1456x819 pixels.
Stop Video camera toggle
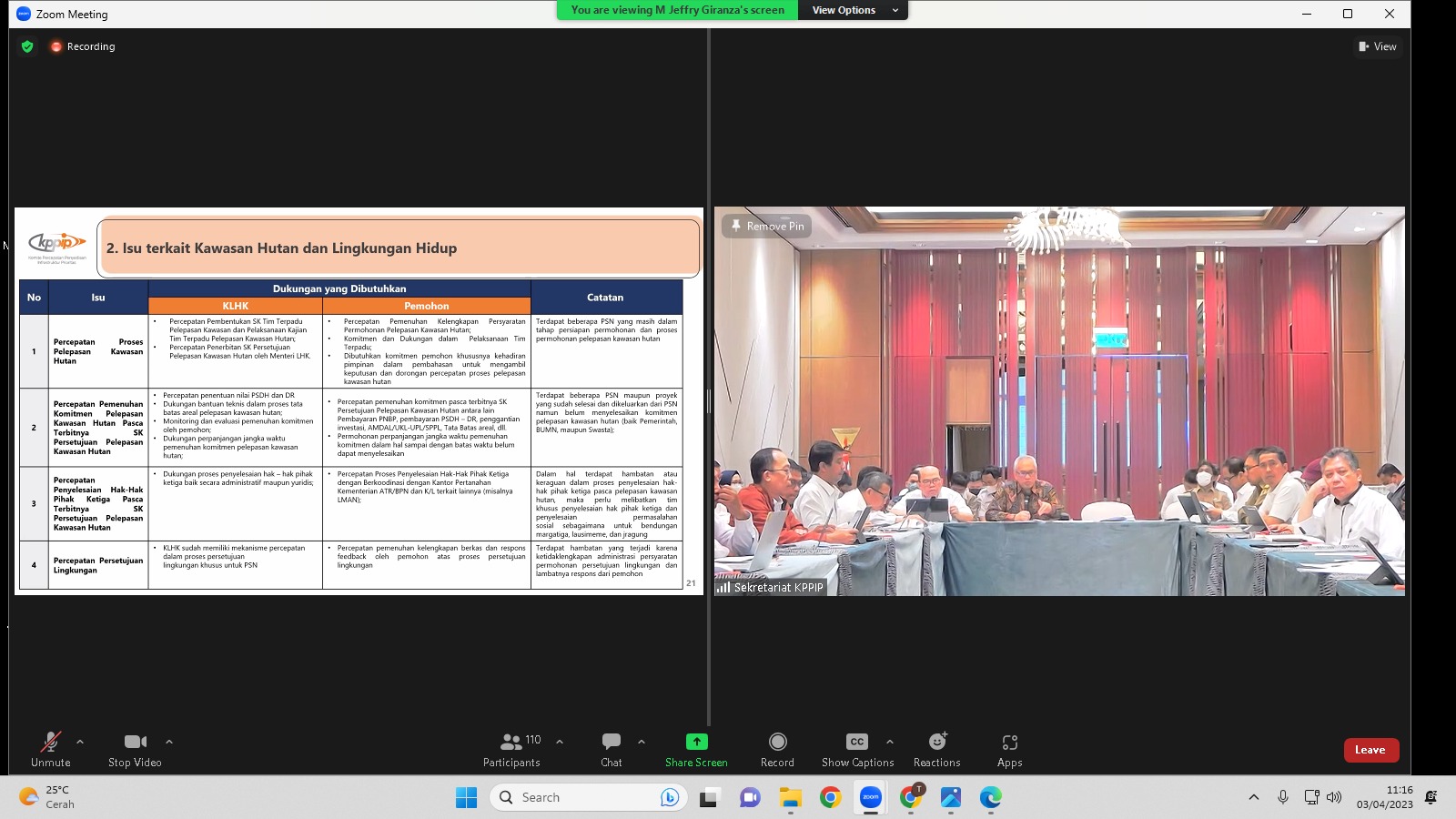(x=135, y=750)
